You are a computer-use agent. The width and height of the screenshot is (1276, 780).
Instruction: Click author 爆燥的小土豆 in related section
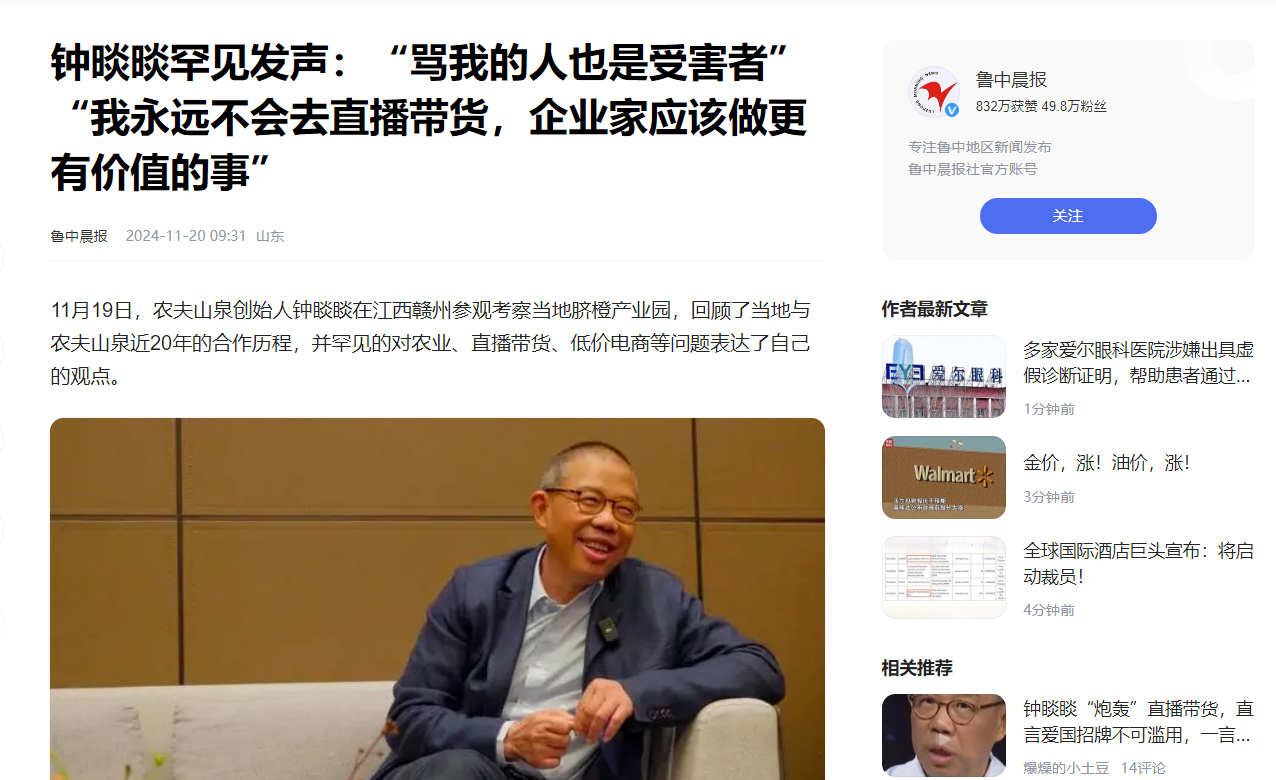pyautogui.click(x=1065, y=768)
